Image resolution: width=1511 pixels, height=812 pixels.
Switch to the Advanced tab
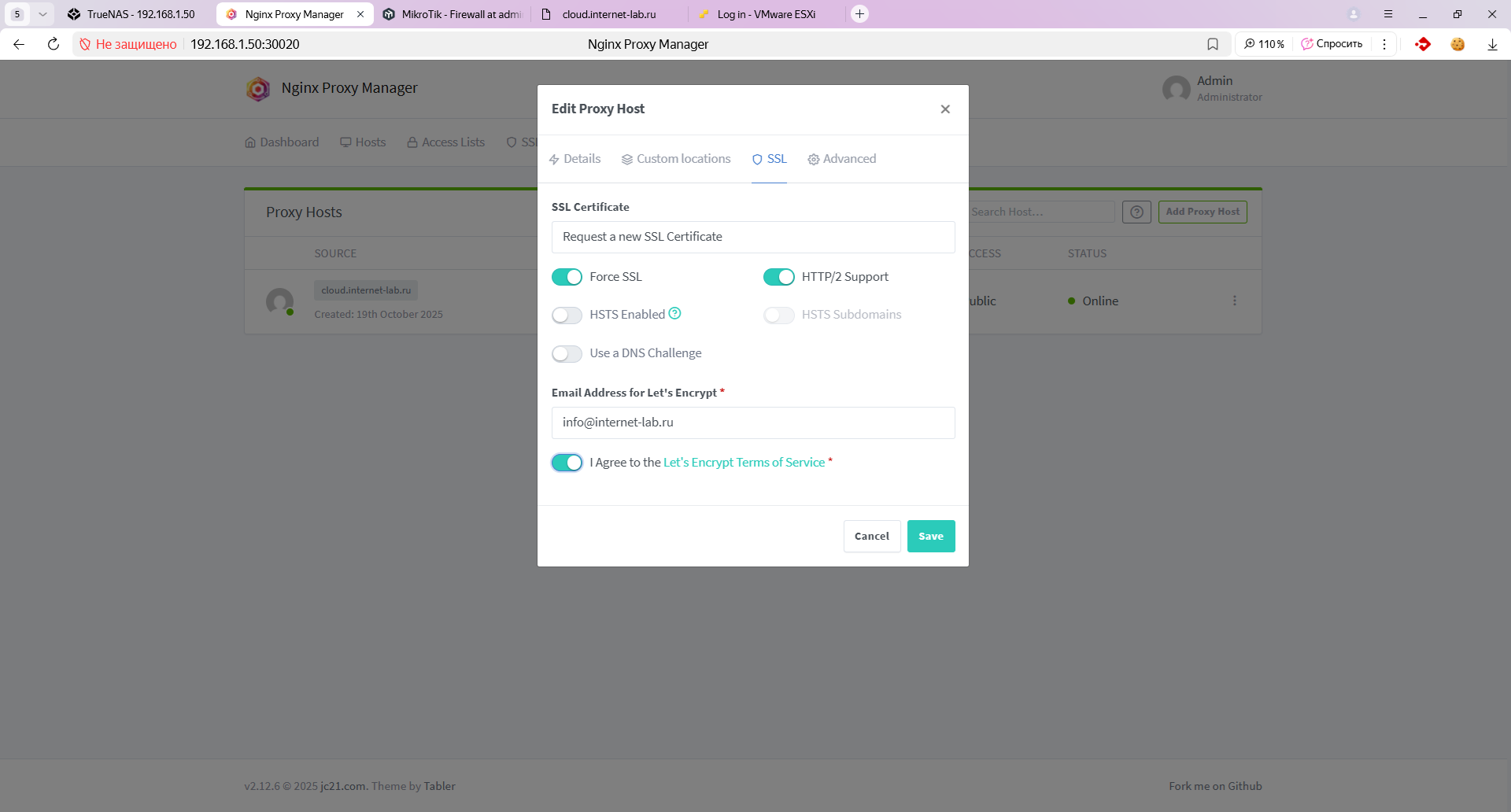pyautogui.click(x=841, y=159)
